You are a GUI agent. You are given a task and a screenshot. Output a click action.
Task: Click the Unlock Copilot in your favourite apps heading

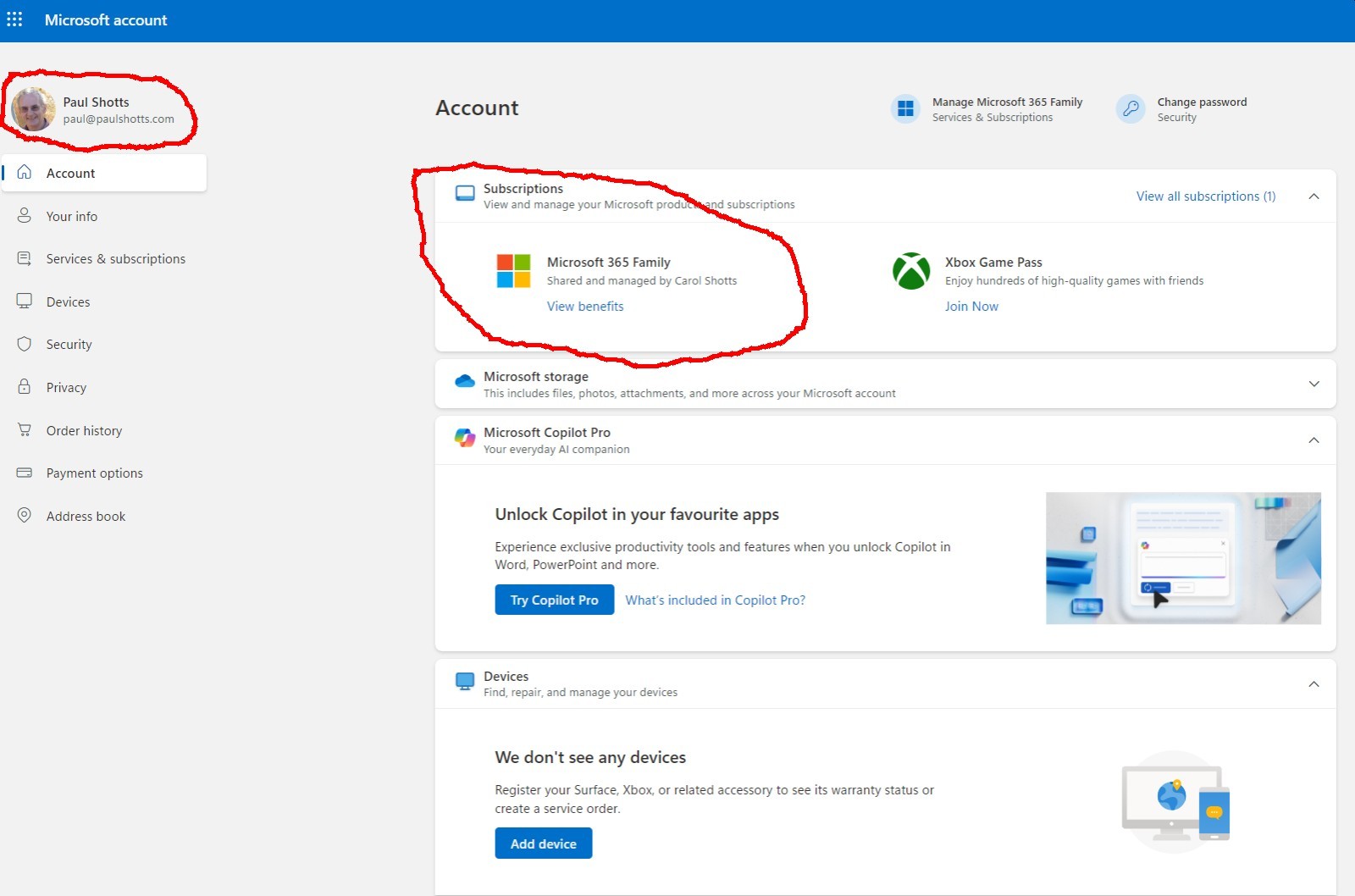tap(637, 514)
